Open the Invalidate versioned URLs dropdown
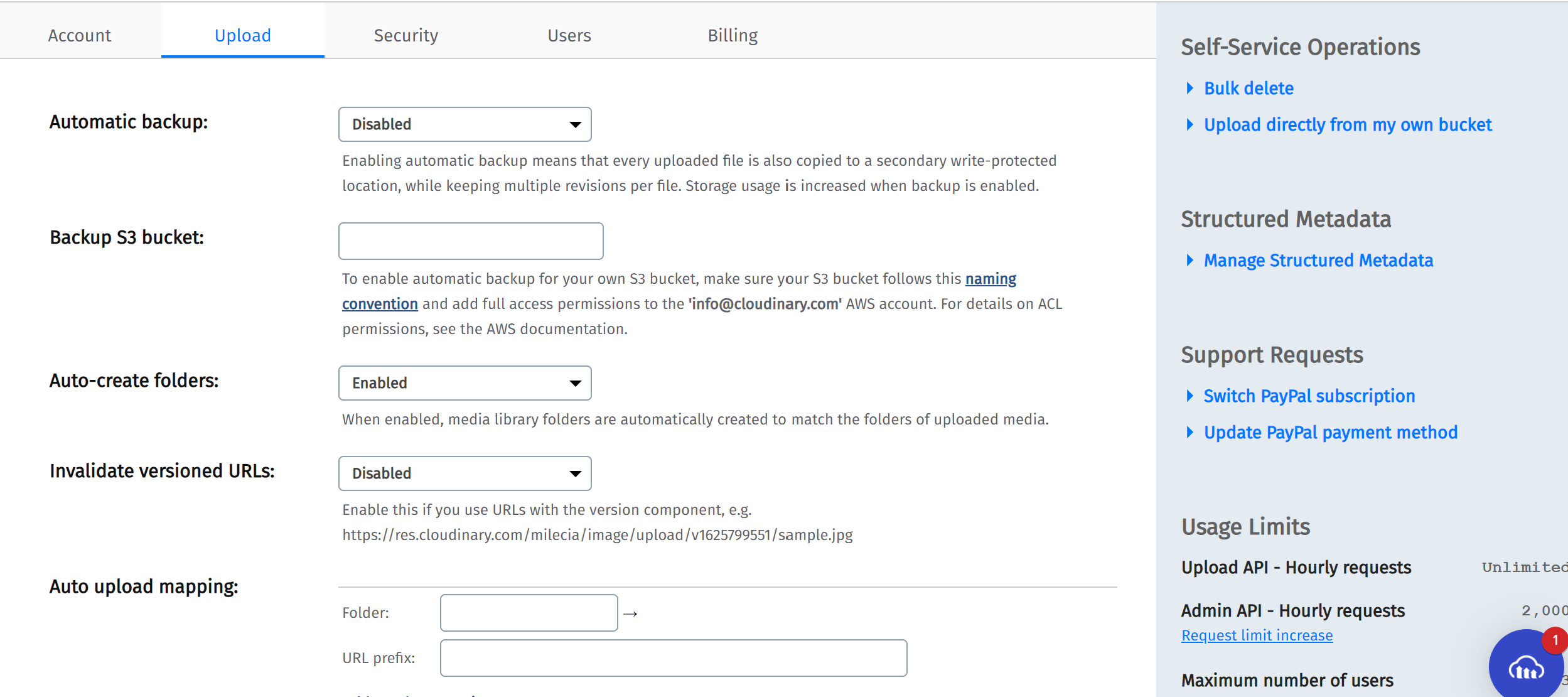The height and width of the screenshot is (697, 1568). coord(464,473)
